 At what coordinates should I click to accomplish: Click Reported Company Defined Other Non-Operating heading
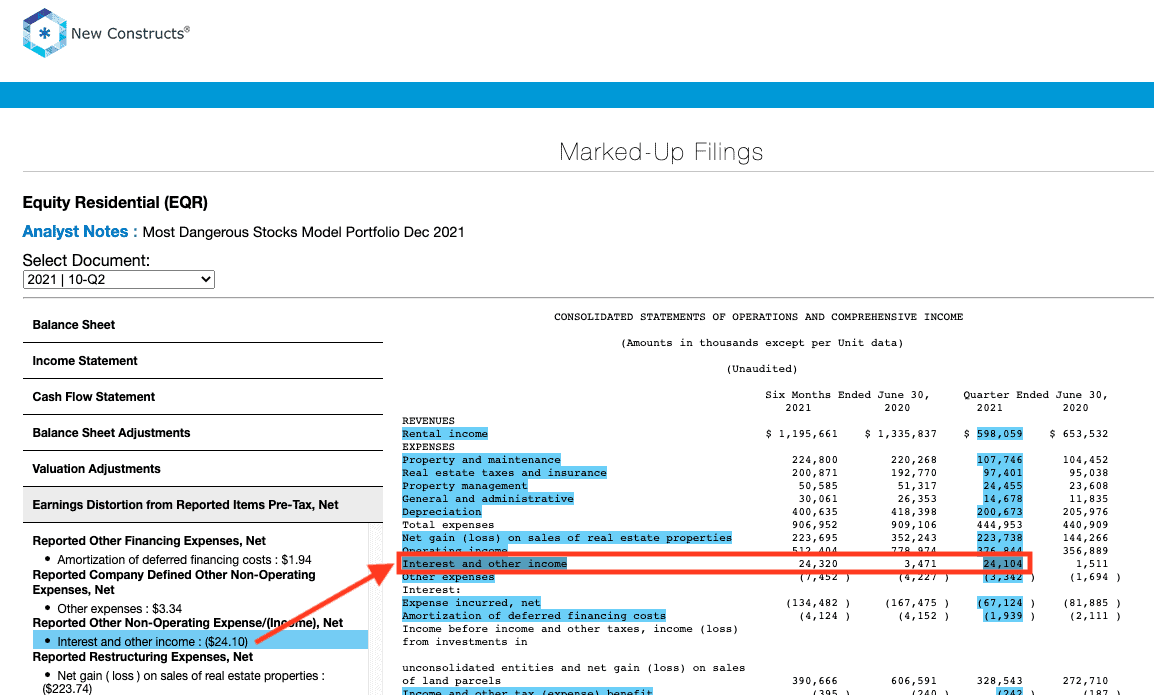[174, 582]
